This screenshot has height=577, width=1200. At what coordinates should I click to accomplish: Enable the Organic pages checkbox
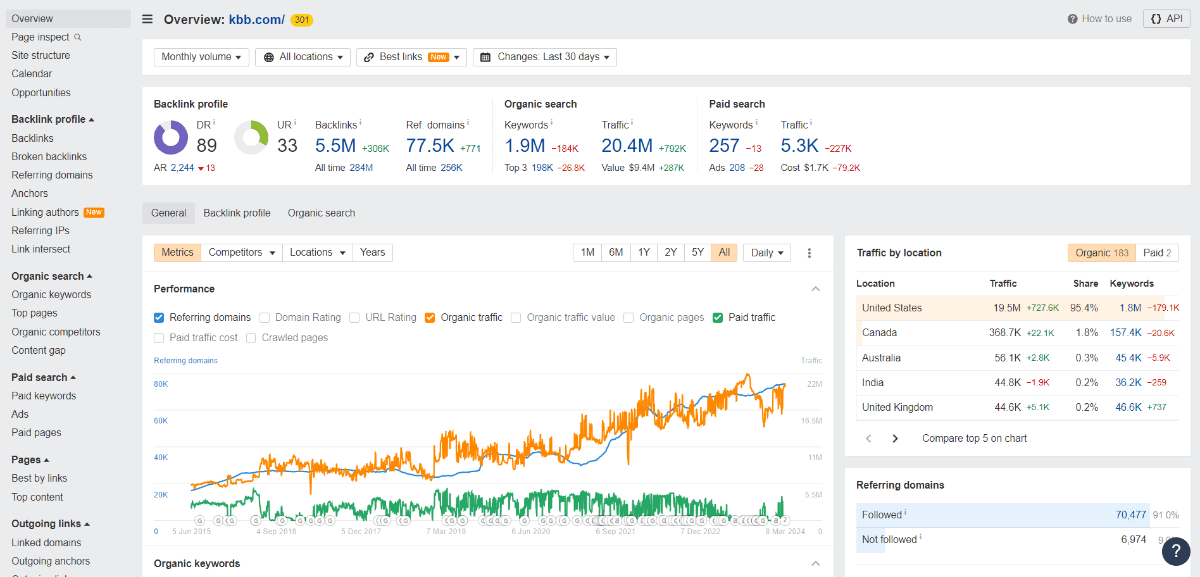coord(629,317)
